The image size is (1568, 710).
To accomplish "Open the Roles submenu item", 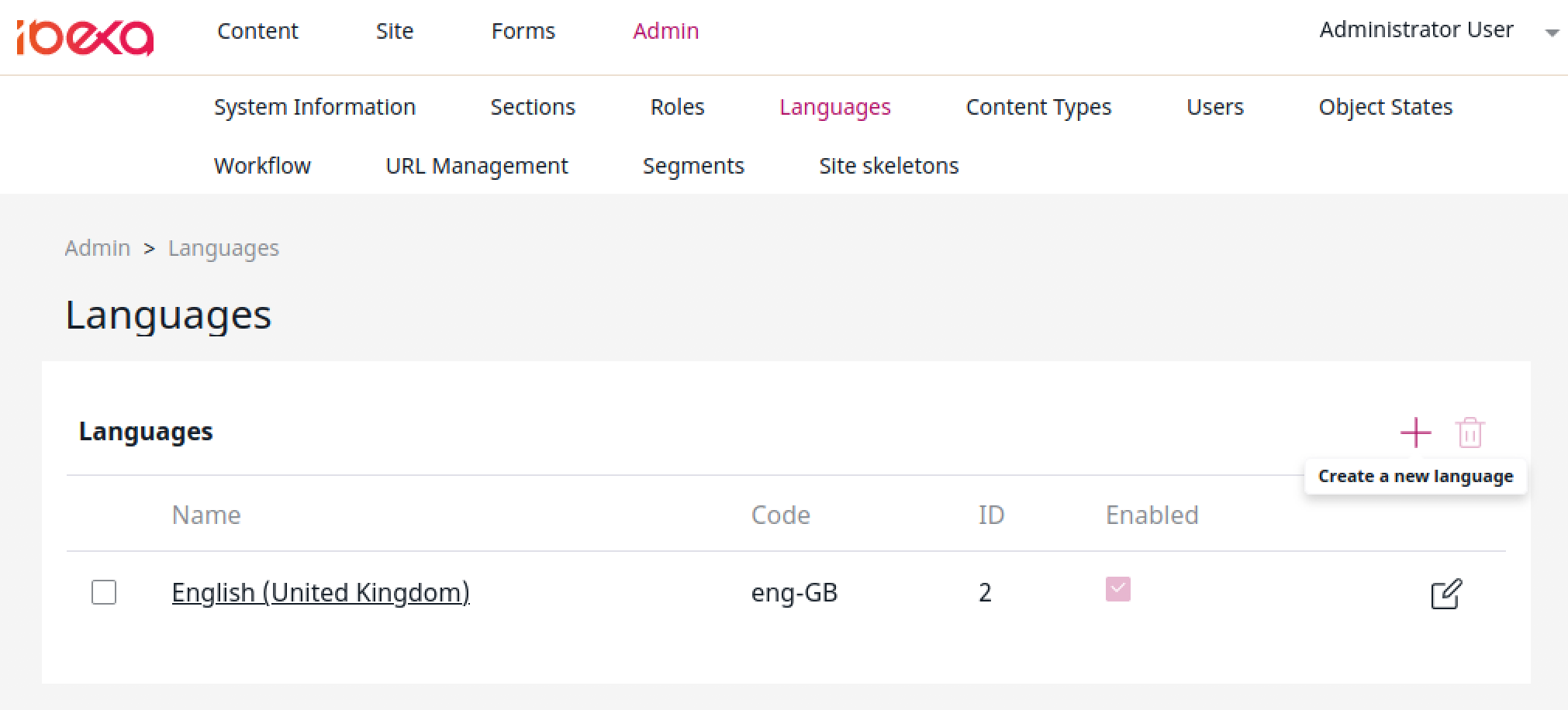I will point(678,107).
